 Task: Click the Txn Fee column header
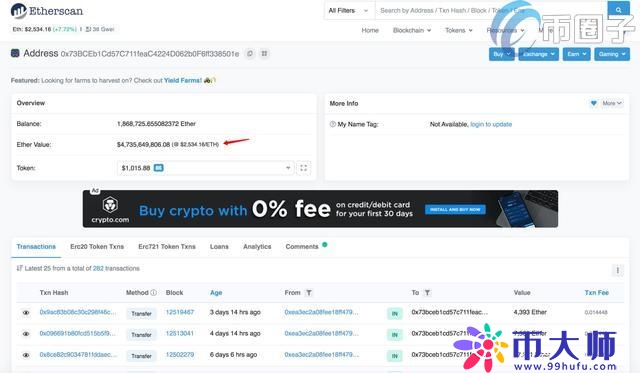596,293
